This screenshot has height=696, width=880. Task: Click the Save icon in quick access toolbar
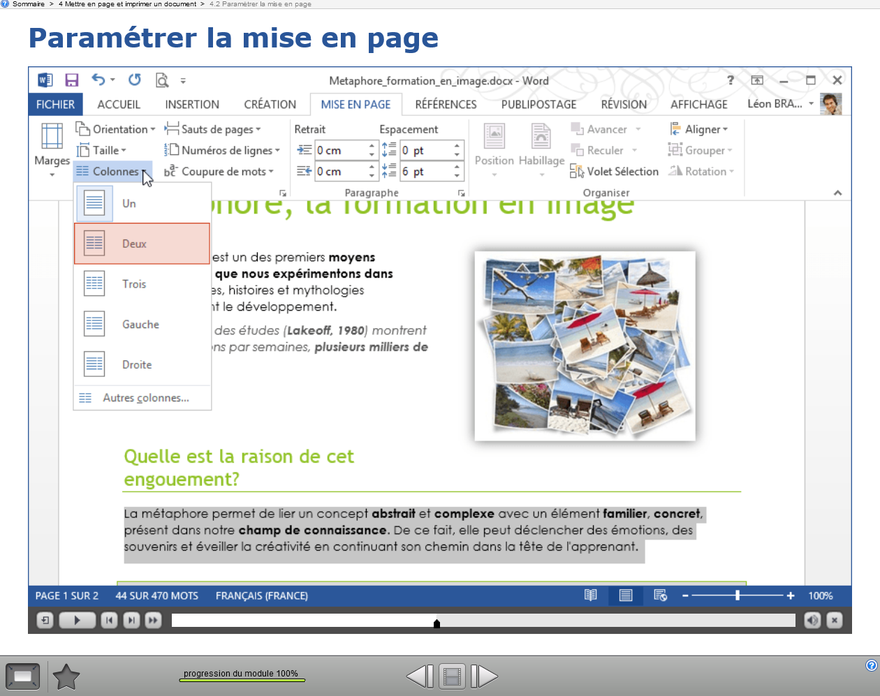[72, 80]
